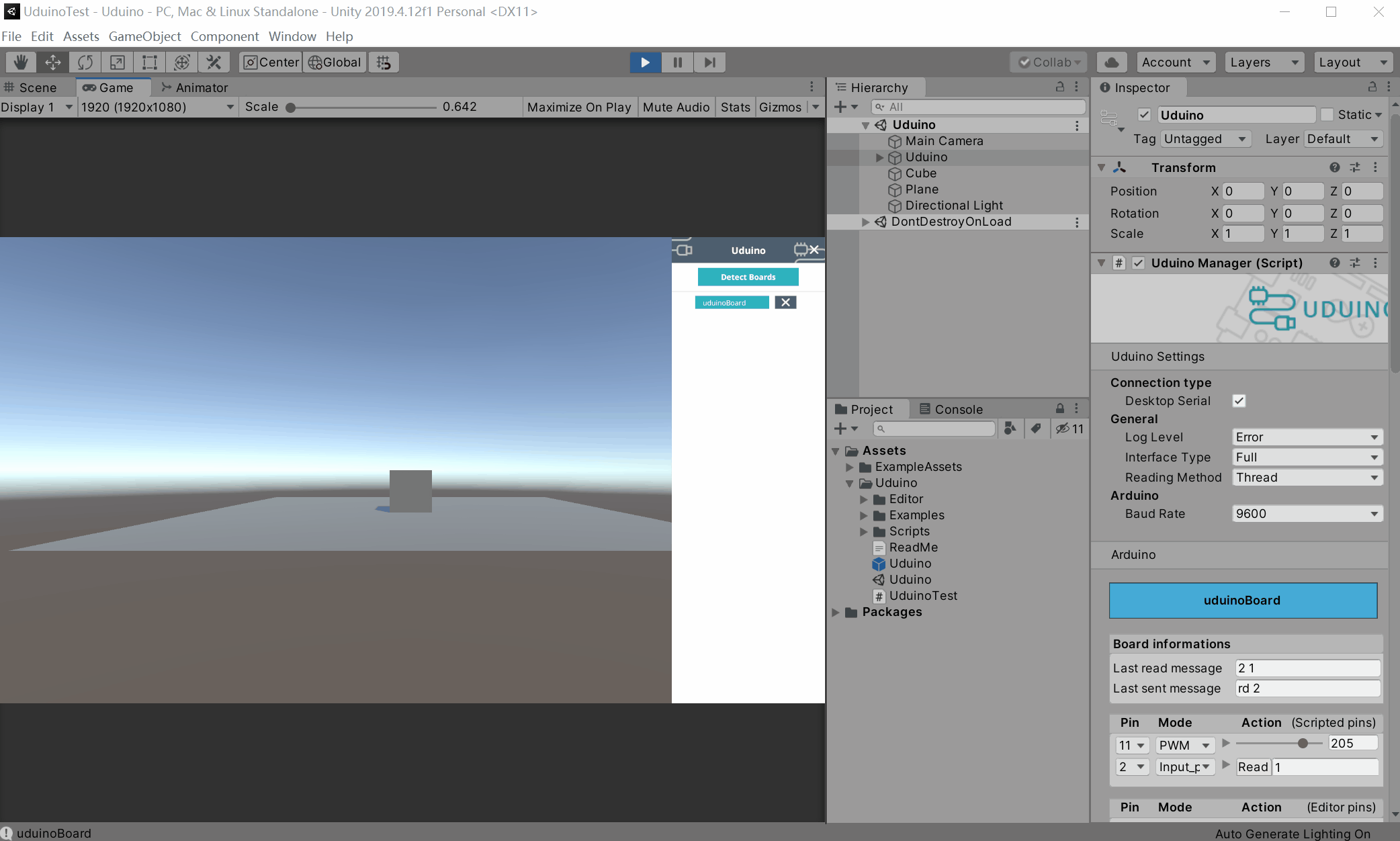
Task: Toggle the Static checkbox for Uduino
Action: pos(1327,114)
